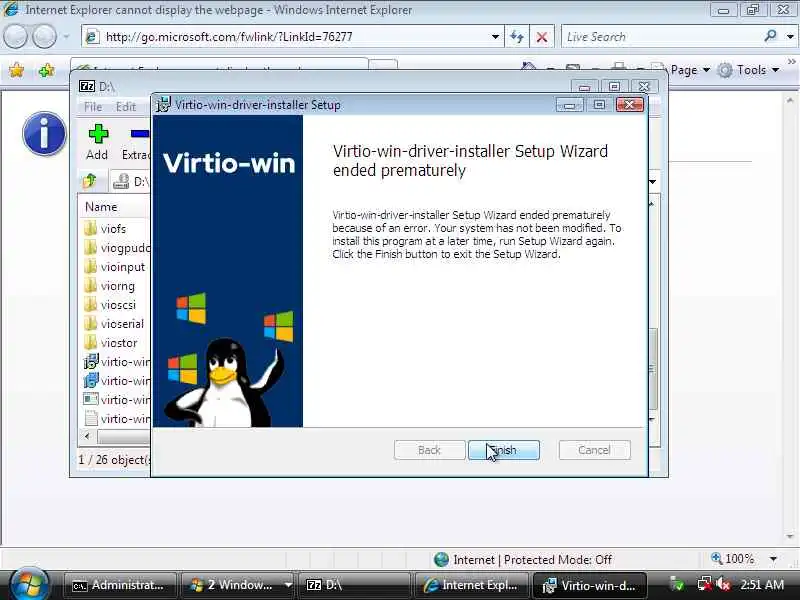The width and height of the screenshot is (800, 600).
Task: Open the 7-Zip Edit menu
Action: [x=126, y=107]
